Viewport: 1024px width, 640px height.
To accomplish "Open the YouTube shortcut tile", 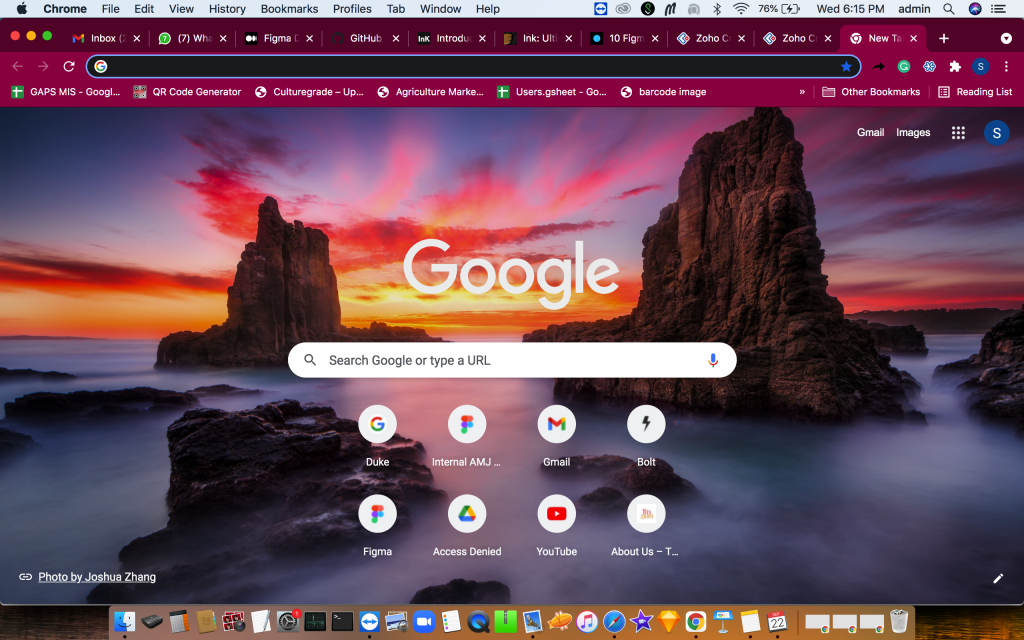I will 556,514.
